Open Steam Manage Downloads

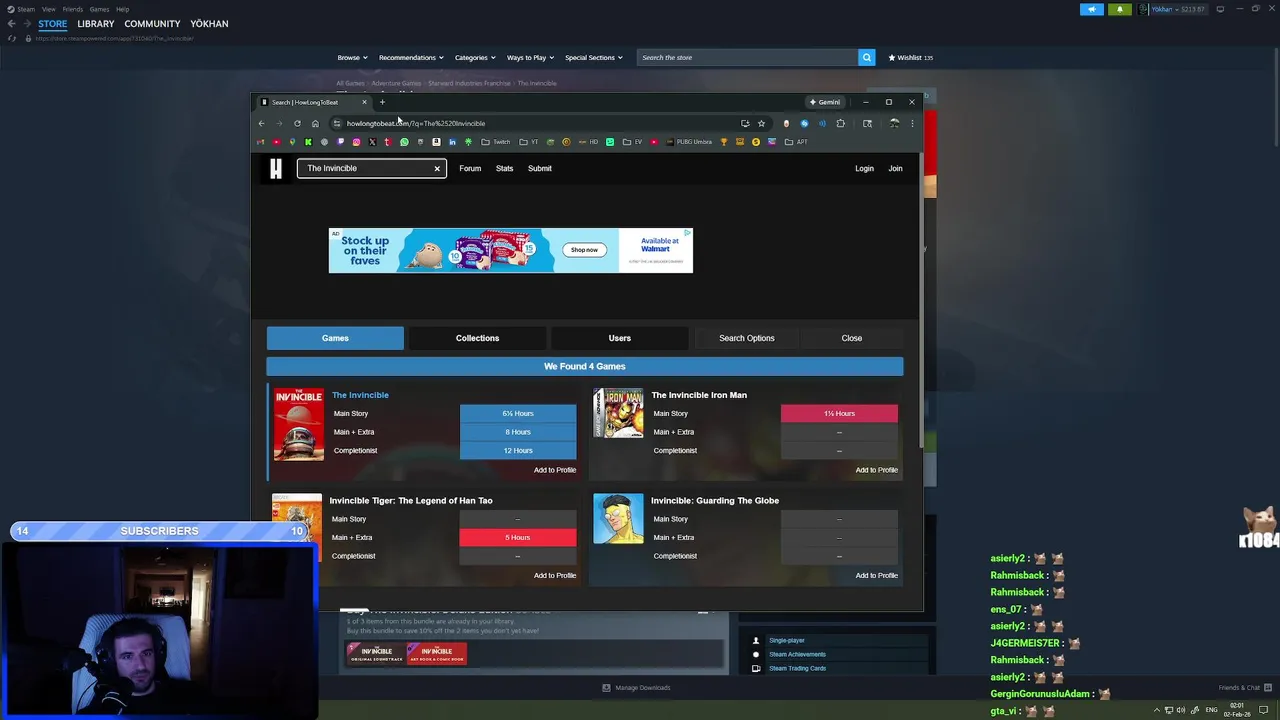pos(636,688)
